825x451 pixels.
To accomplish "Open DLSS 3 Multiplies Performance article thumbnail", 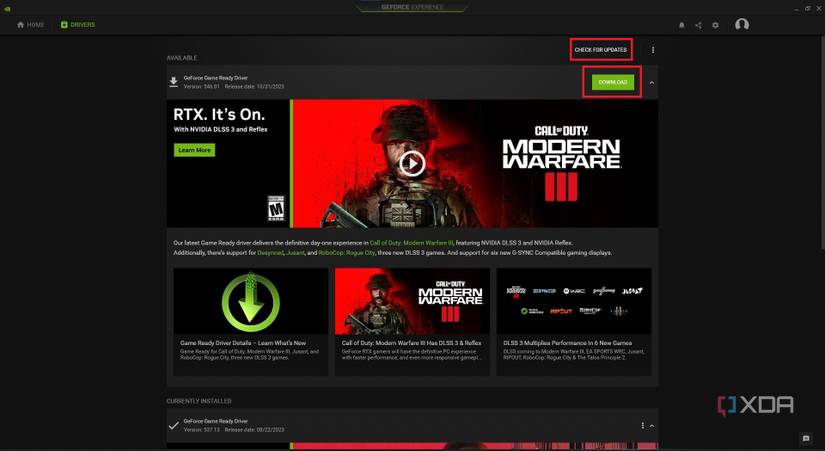I will click(x=574, y=302).
